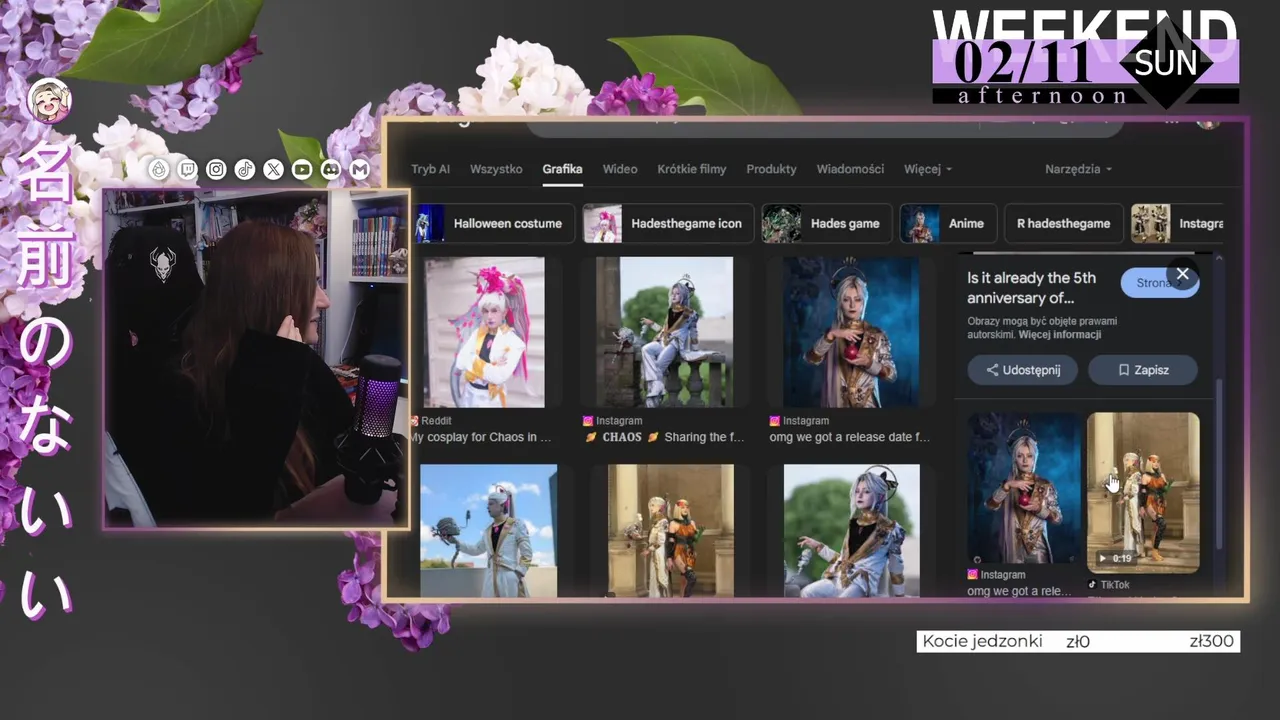Click the Reddit source label

[x=436, y=421]
